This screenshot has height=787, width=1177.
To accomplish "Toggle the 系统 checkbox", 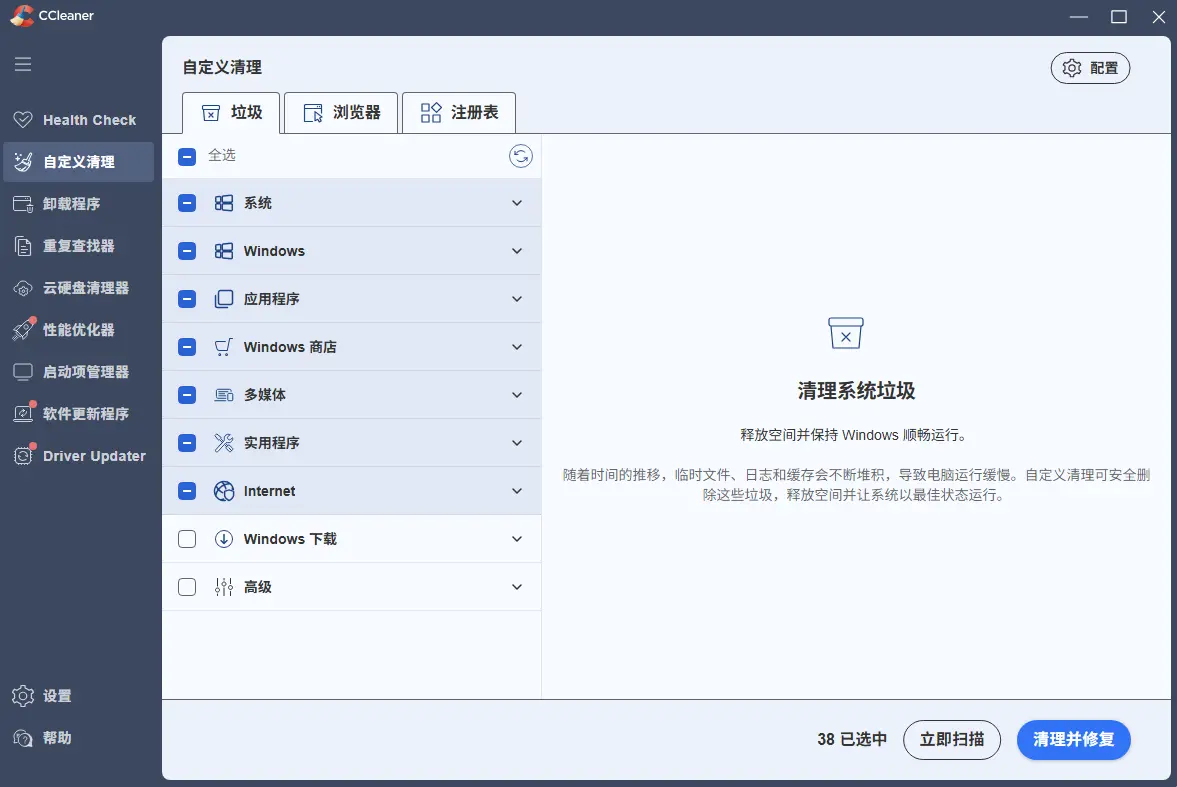I will click(187, 203).
